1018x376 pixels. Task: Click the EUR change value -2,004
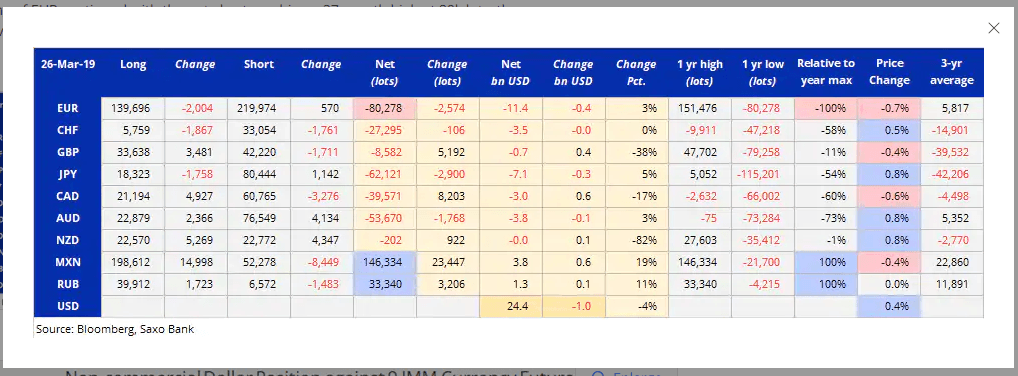coord(197,108)
